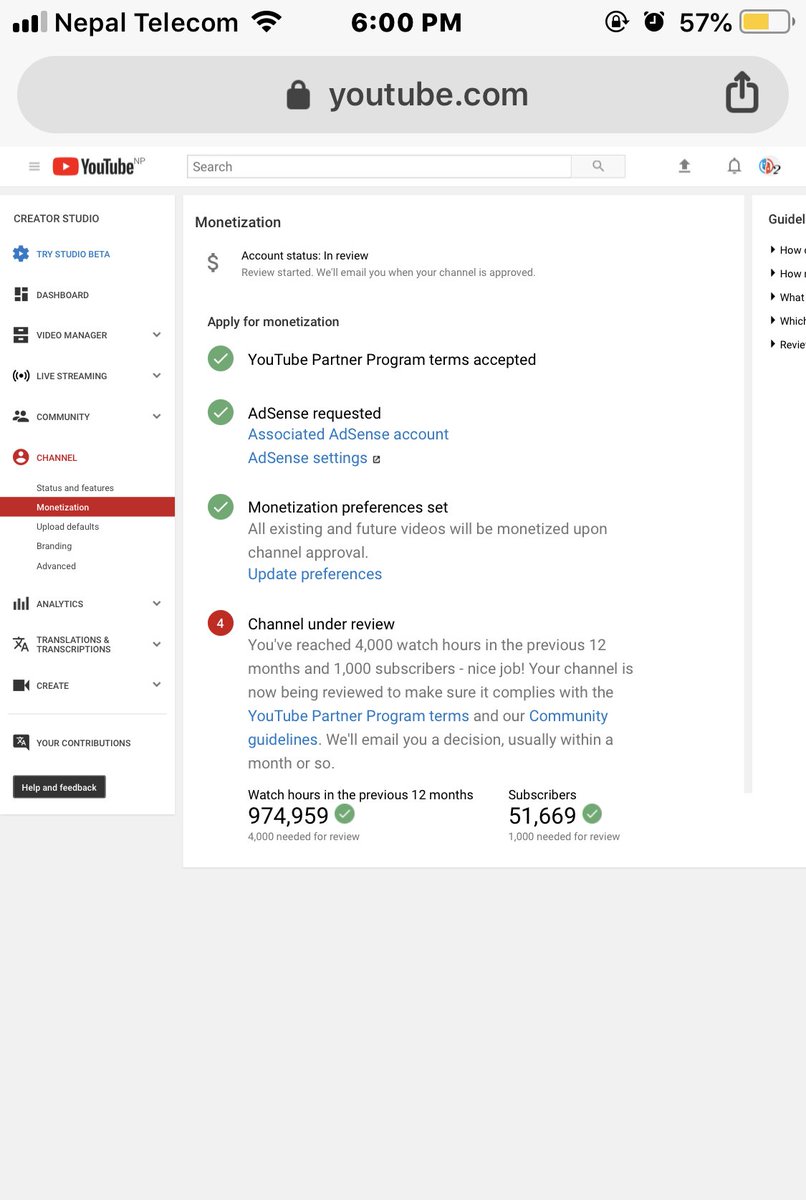
Task: Expand the Community section chevron
Action: [x=157, y=416]
